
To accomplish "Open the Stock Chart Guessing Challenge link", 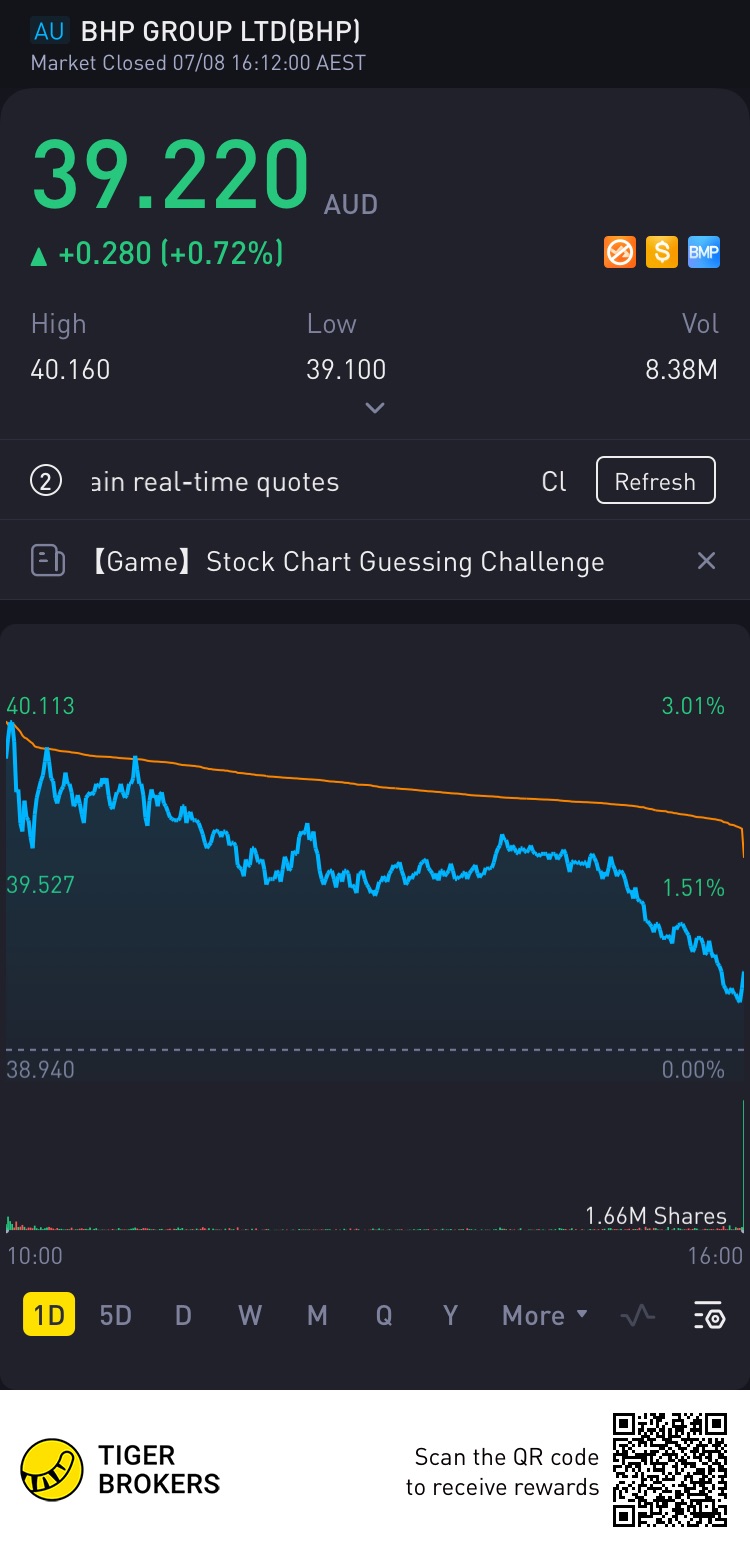I will click(404, 562).
